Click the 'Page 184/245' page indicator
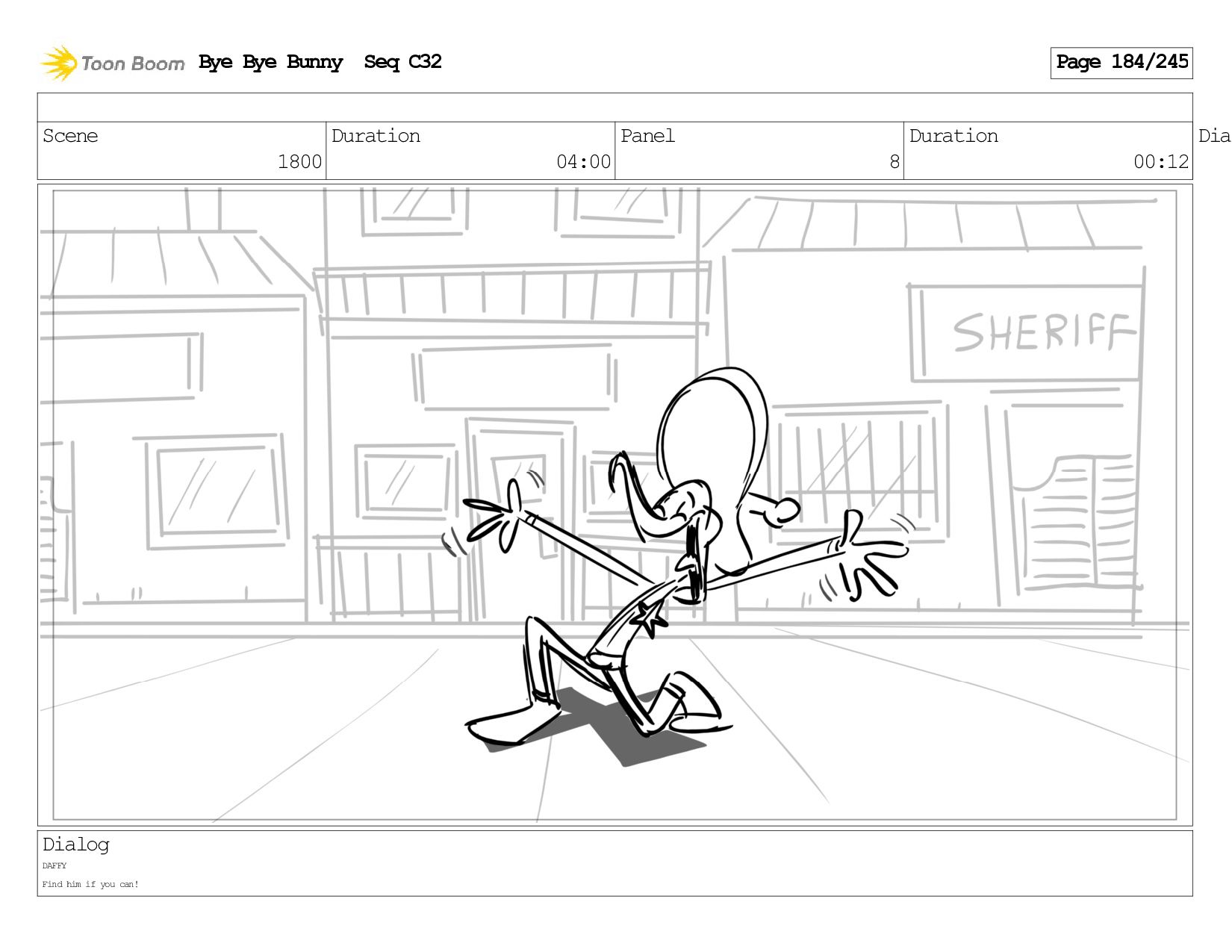 pos(1121,63)
